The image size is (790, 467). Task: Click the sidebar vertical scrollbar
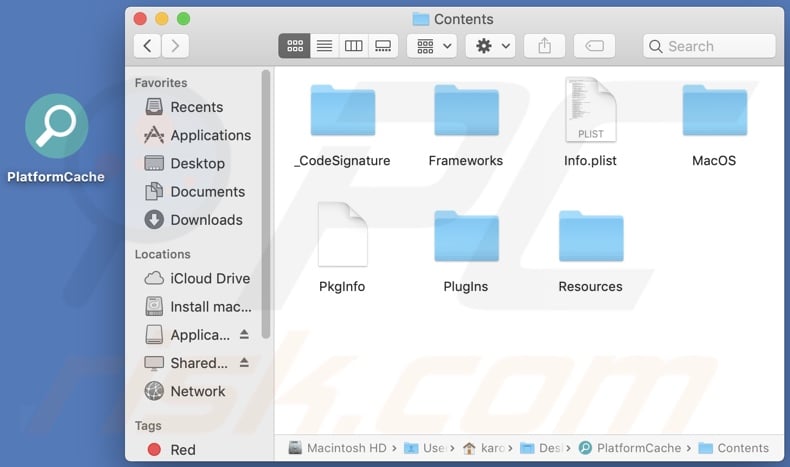point(266,205)
